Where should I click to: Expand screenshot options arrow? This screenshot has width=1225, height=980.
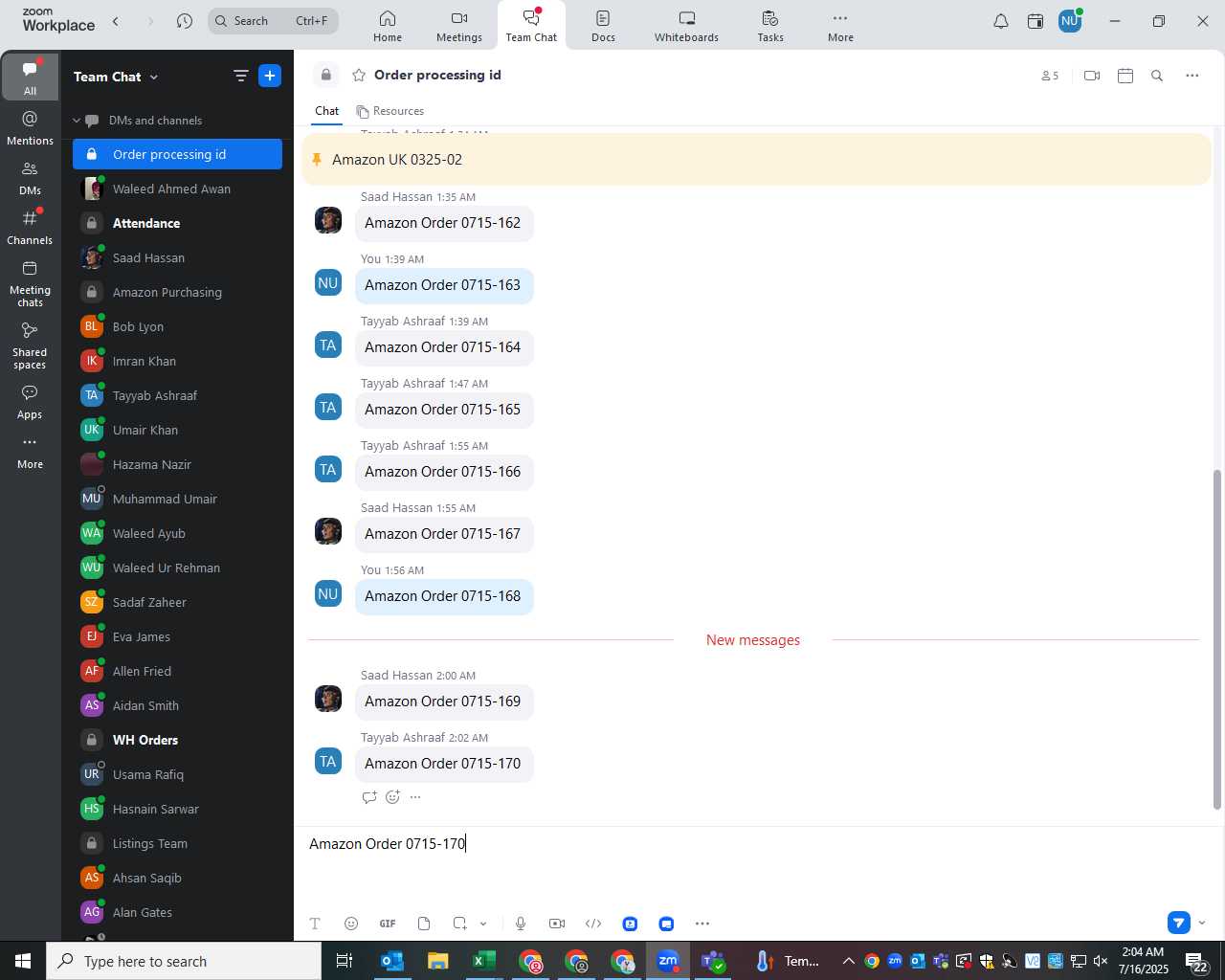click(x=483, y=924)
